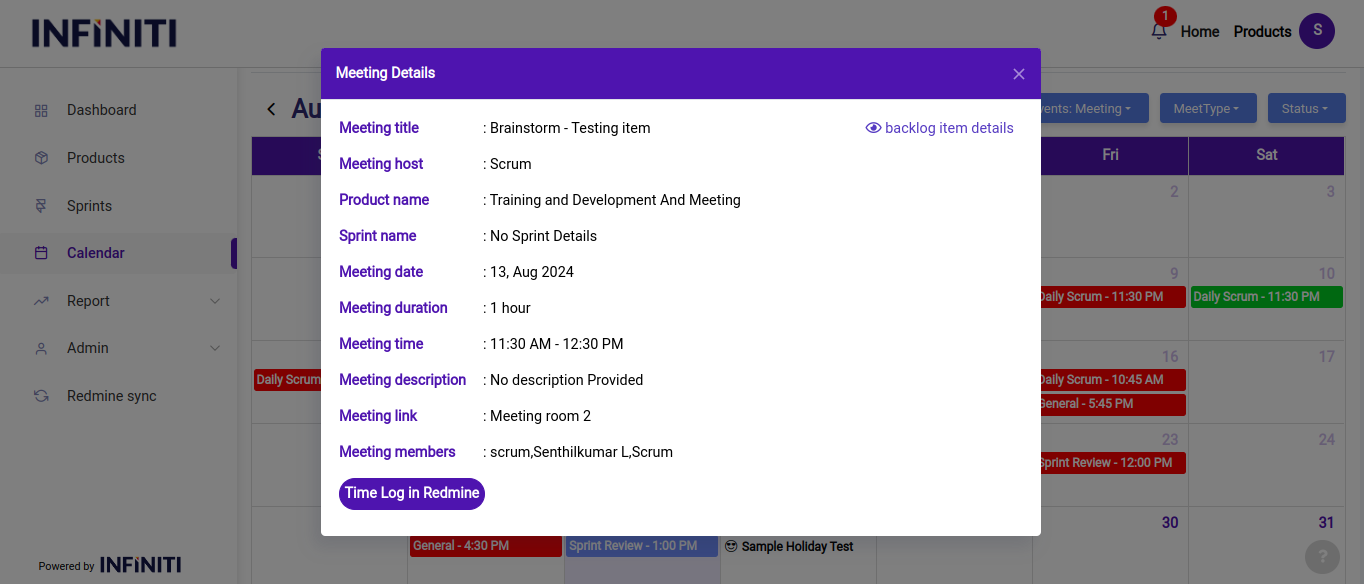
Task: Select Calendar in the sidebar
Action: point(95,253)
